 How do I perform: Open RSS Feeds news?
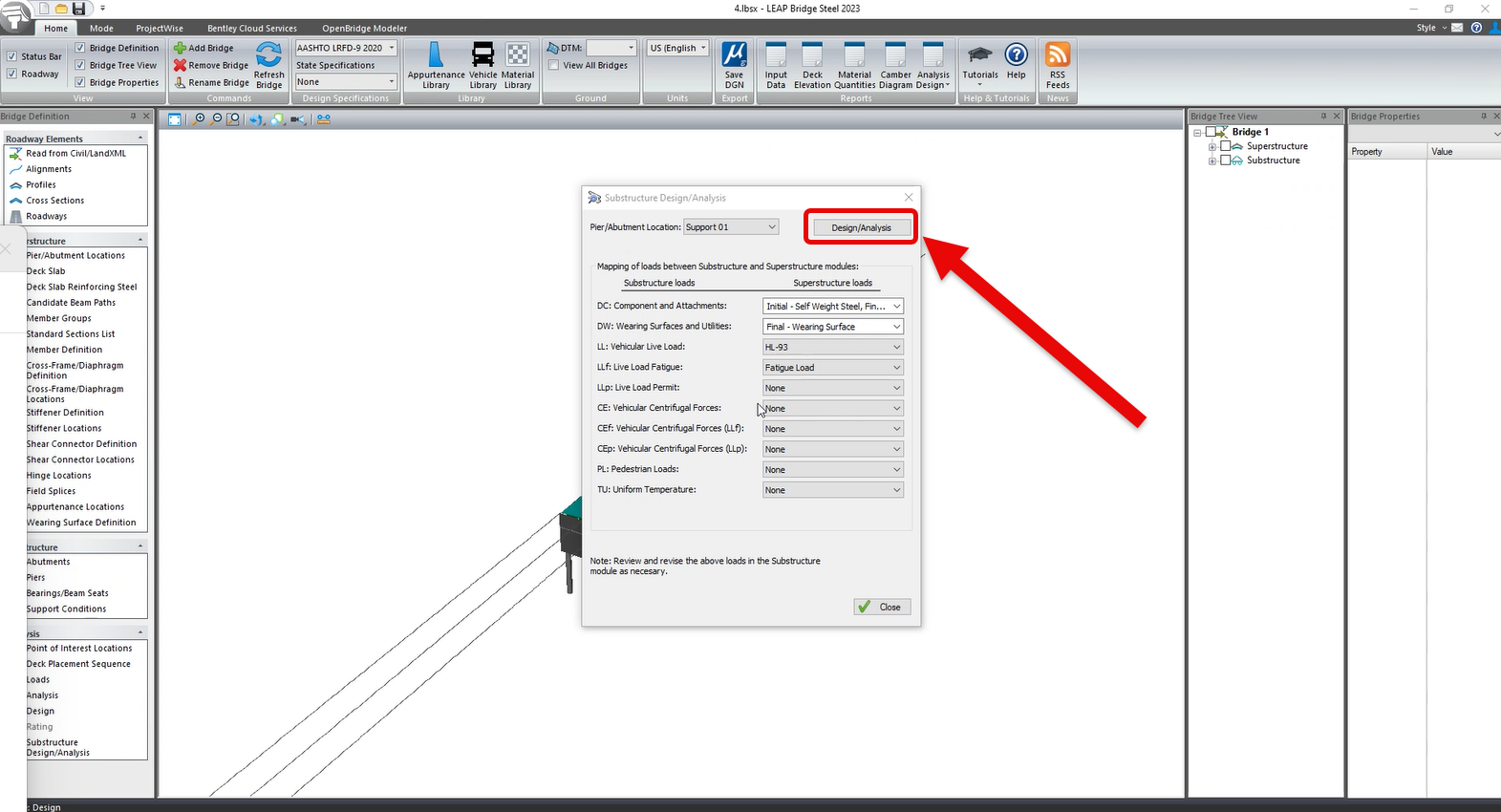pyautogui.click(x=1058, y=66)
